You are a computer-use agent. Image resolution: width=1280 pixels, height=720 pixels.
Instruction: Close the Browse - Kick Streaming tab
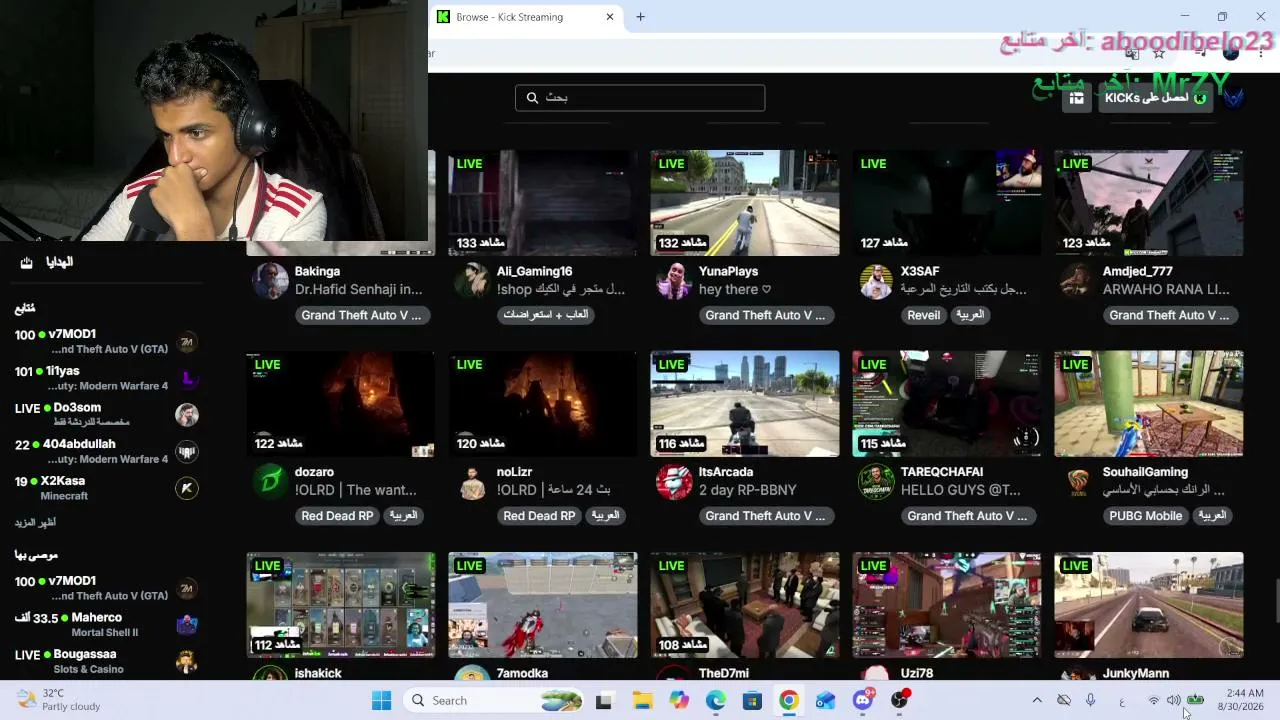tap(610, 17)
